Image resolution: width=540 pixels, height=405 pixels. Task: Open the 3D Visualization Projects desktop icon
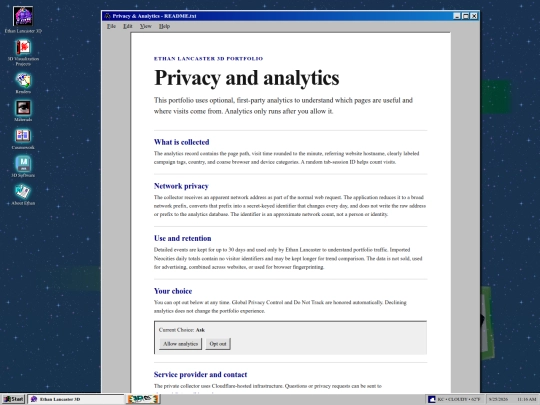pyautogui.click(x=23, y=47)
